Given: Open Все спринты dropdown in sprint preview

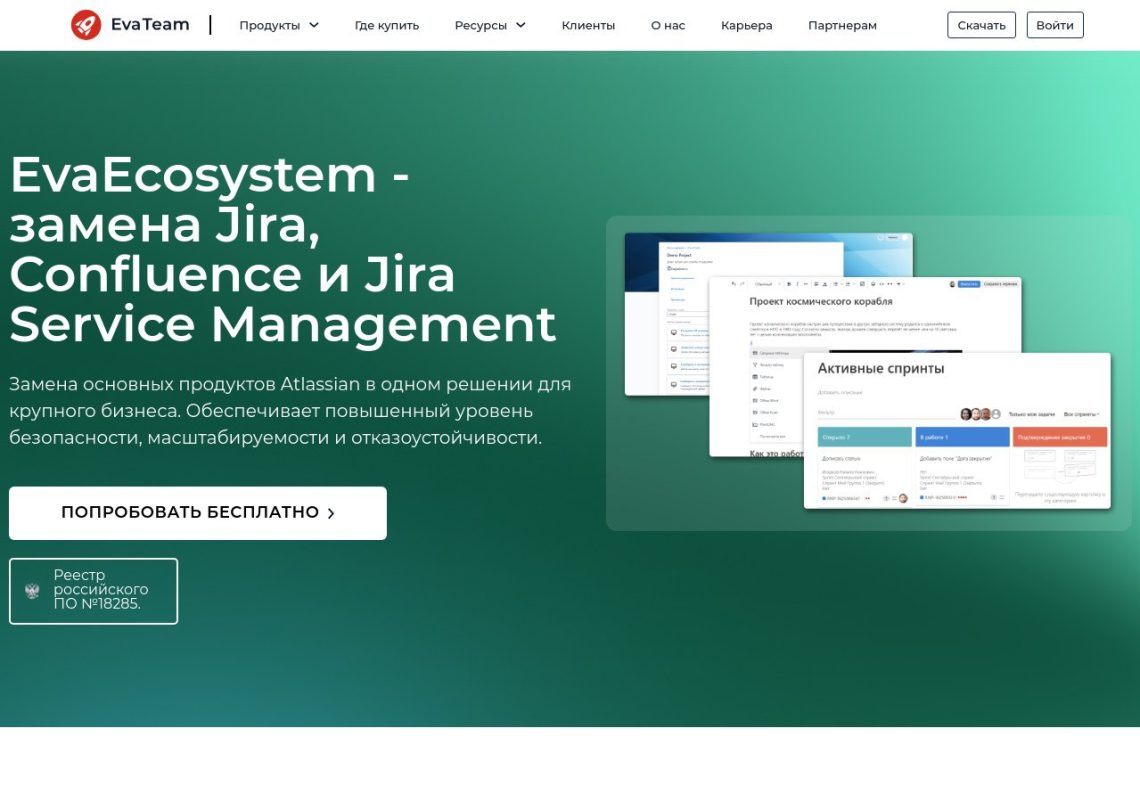Looking at the screenshot, I should (1081, 414).
